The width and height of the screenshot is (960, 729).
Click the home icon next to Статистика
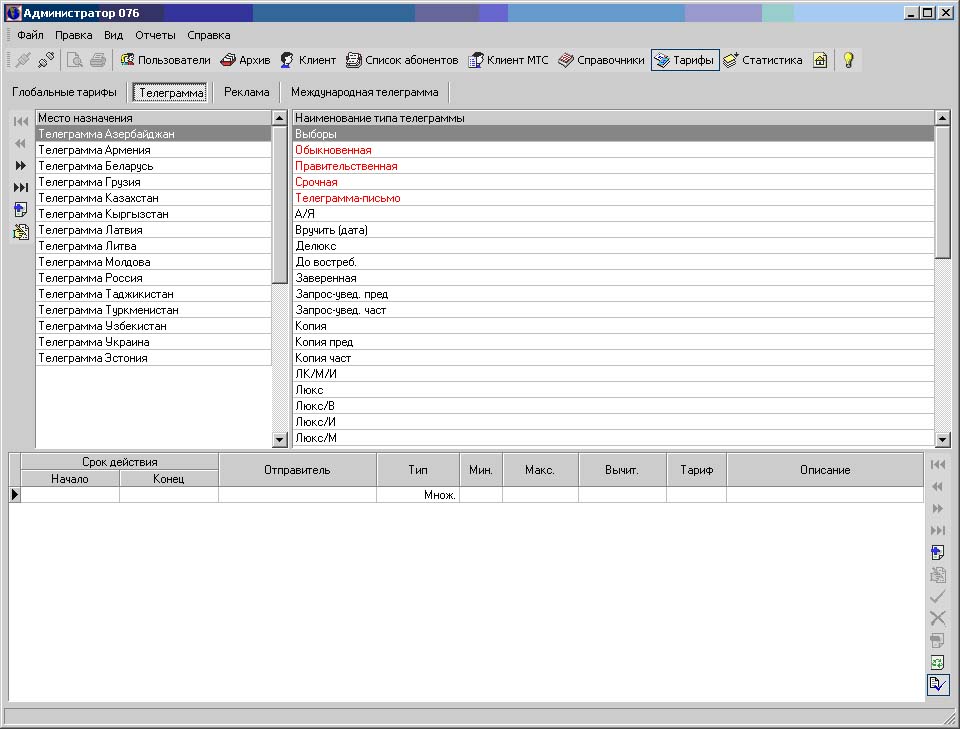(820, 60)
